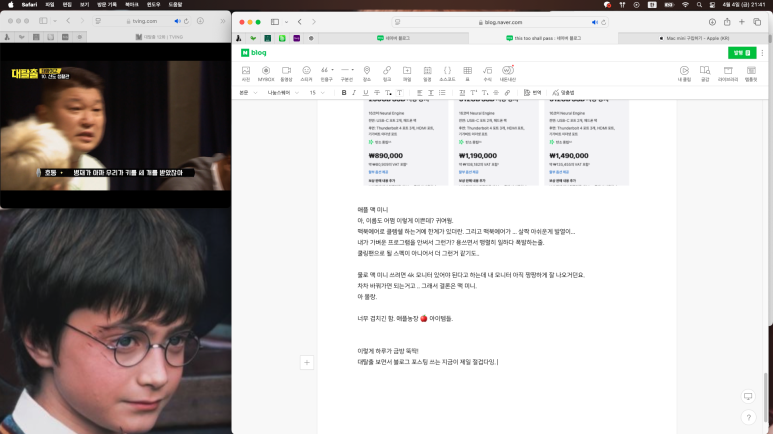Screen dimensions: 773x434
Task: Open Spotlight search in the menu bar
Action: pyautogui.click(x=699, y=4)
